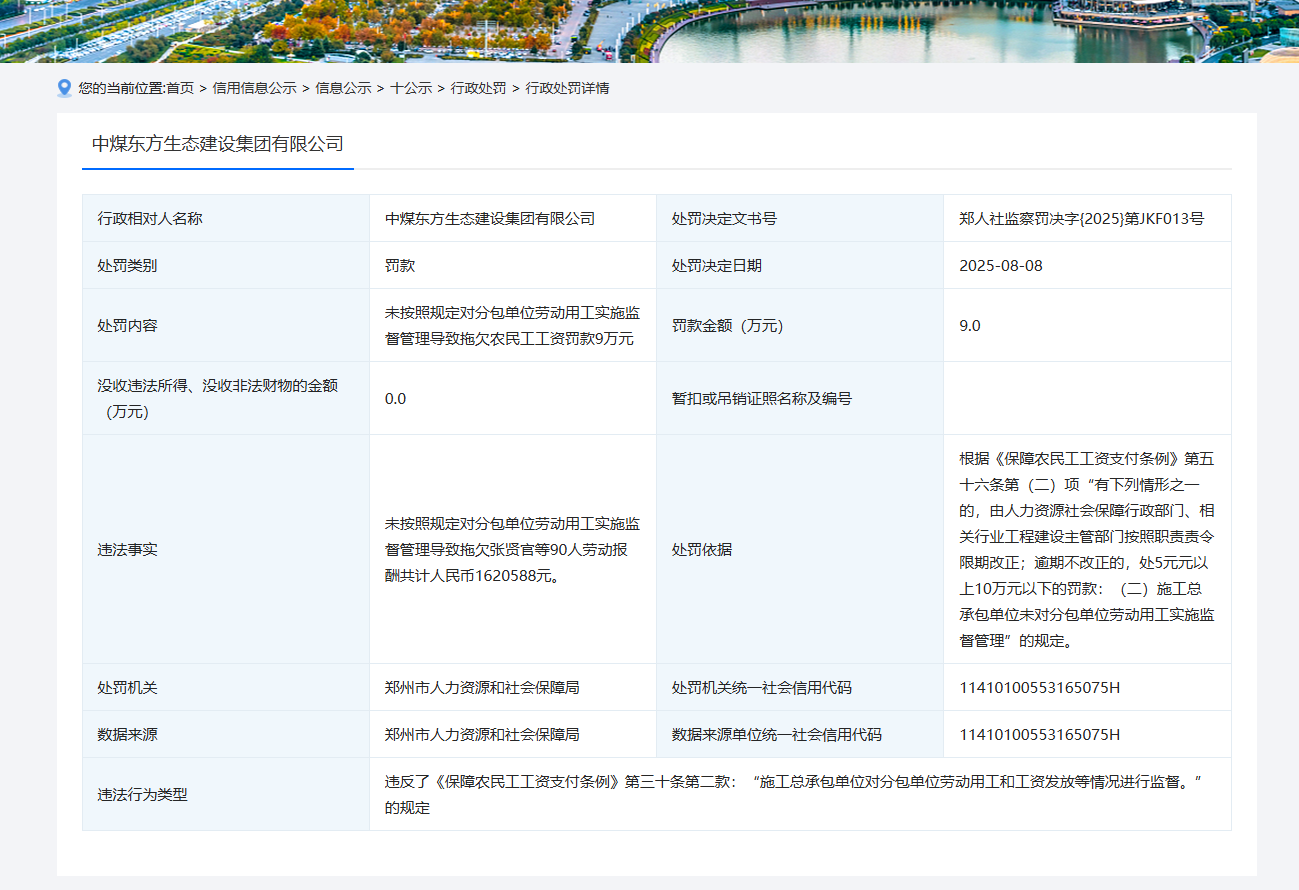Image resolution: width=1299 pixels, height=890 pixels.
Task: Open 行政处罚 breadcrumb link
Action: [x=478, y=88]
